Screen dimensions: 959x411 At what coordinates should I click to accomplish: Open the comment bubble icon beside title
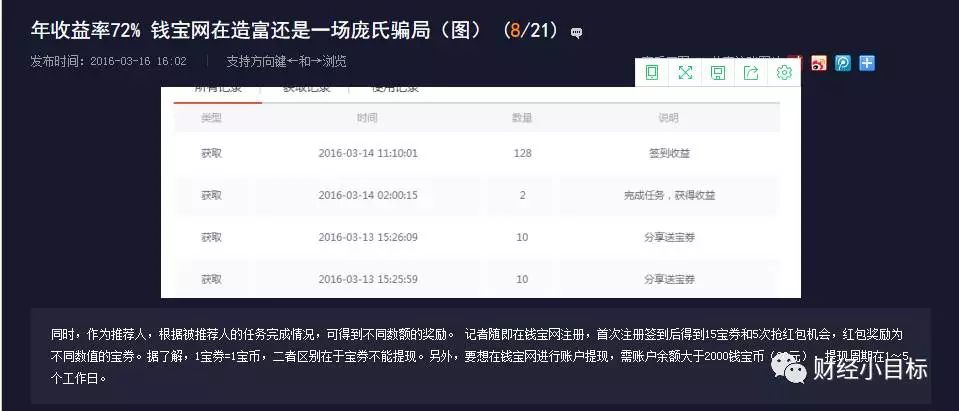576,33
